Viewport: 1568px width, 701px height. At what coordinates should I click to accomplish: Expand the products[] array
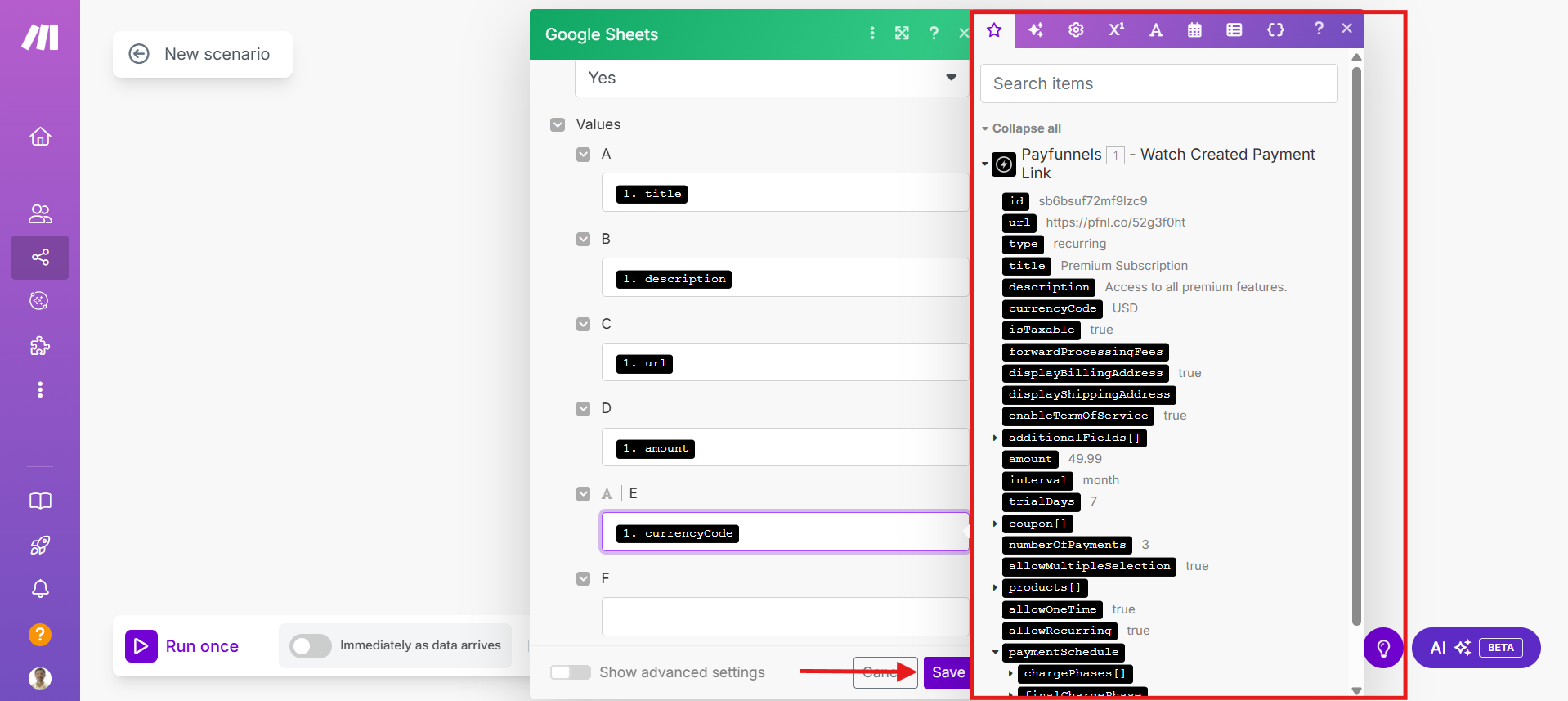(995, 587)
